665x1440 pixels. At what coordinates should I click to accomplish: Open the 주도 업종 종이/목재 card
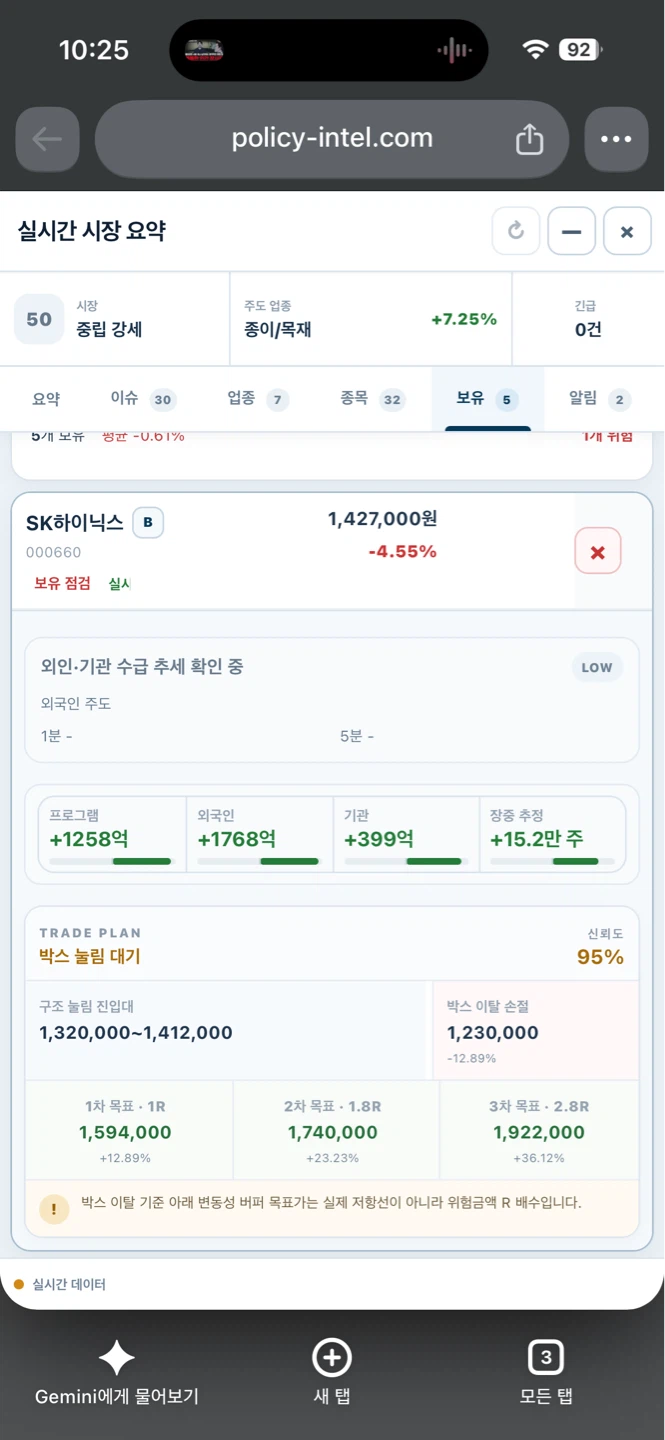tap(371, 319)
